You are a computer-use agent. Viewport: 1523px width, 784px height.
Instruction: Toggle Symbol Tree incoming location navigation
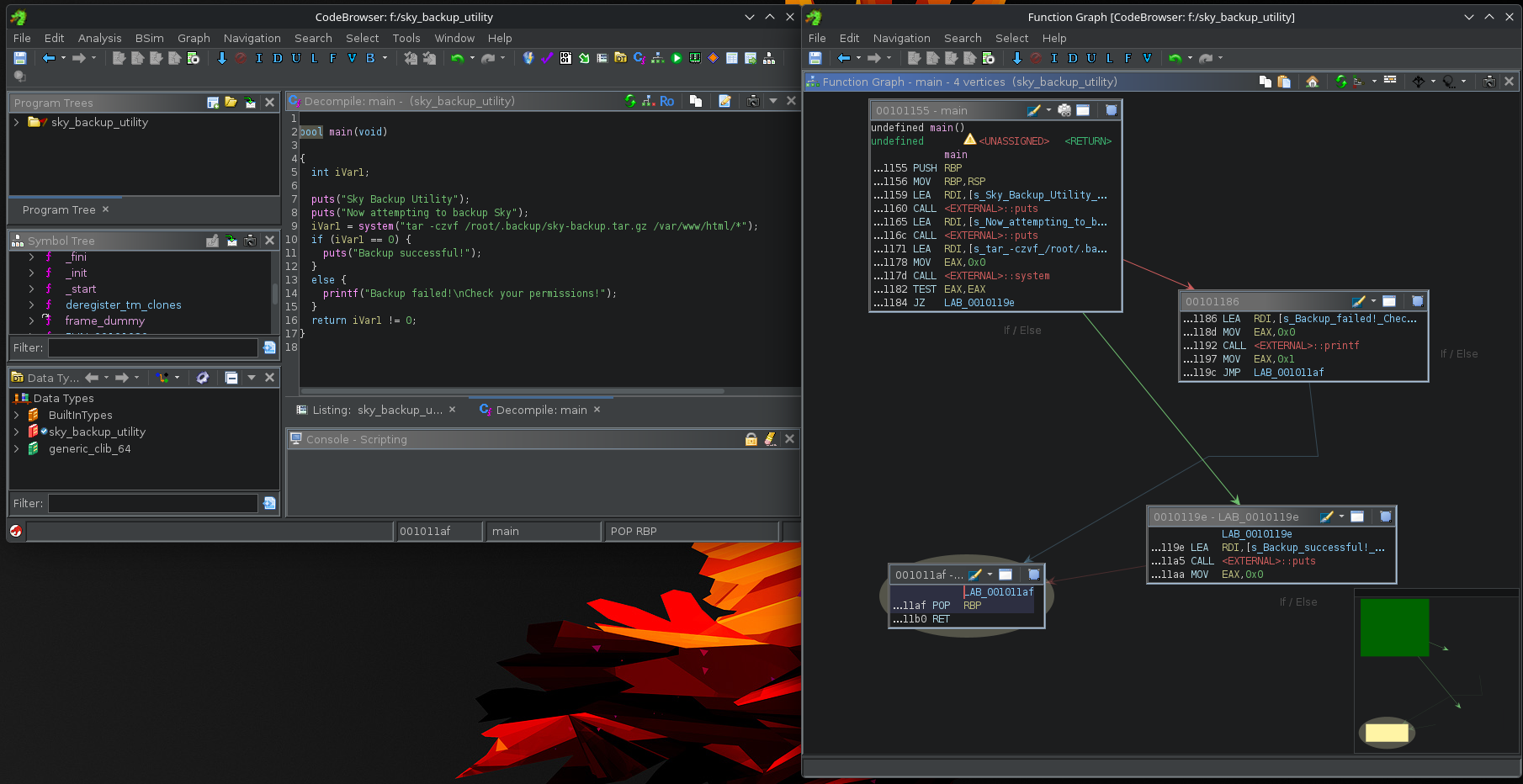(x=231, y=241)
